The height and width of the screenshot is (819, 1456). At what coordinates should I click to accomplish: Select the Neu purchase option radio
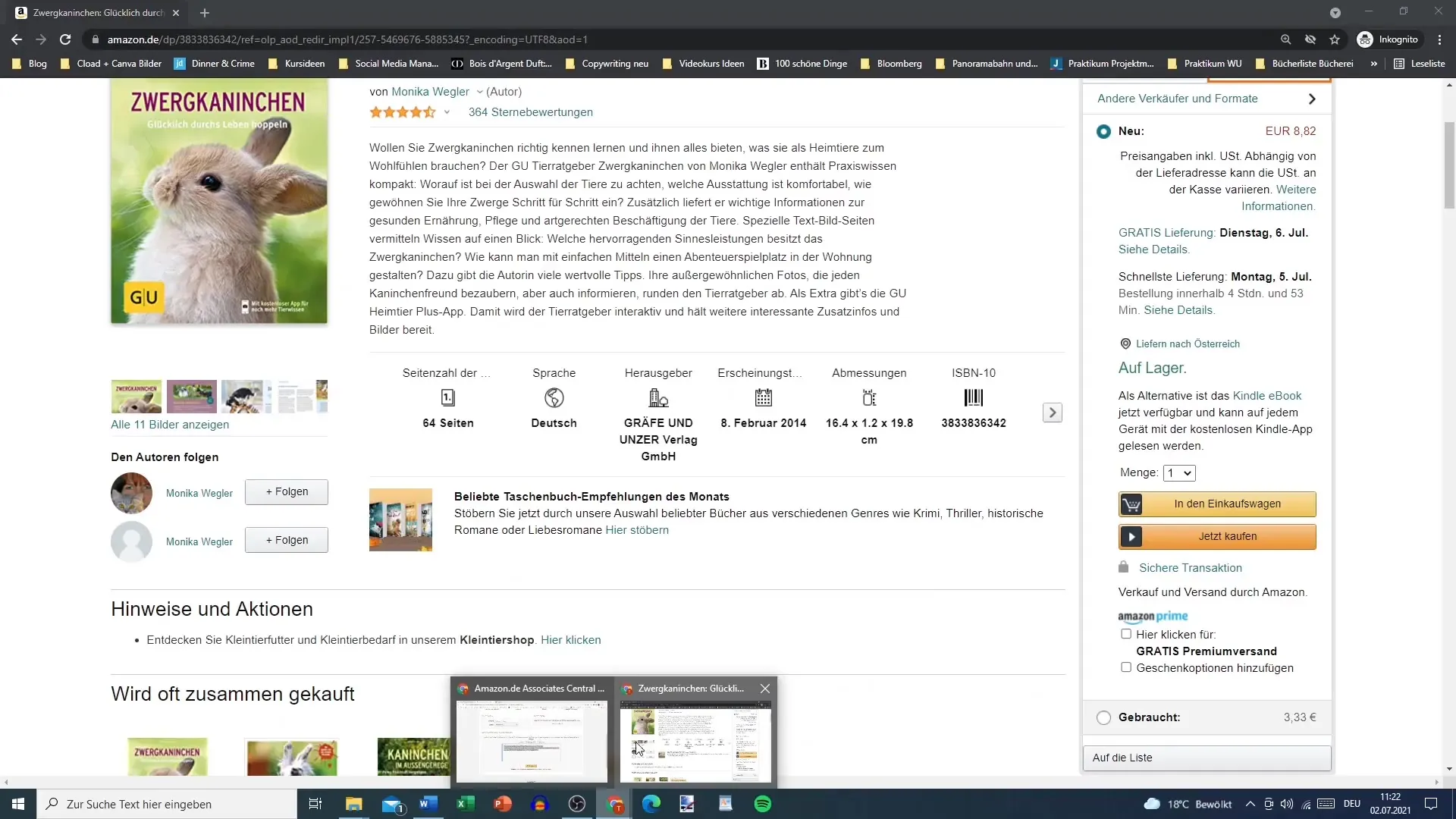pyautogui.click(x=1103, y=132)
